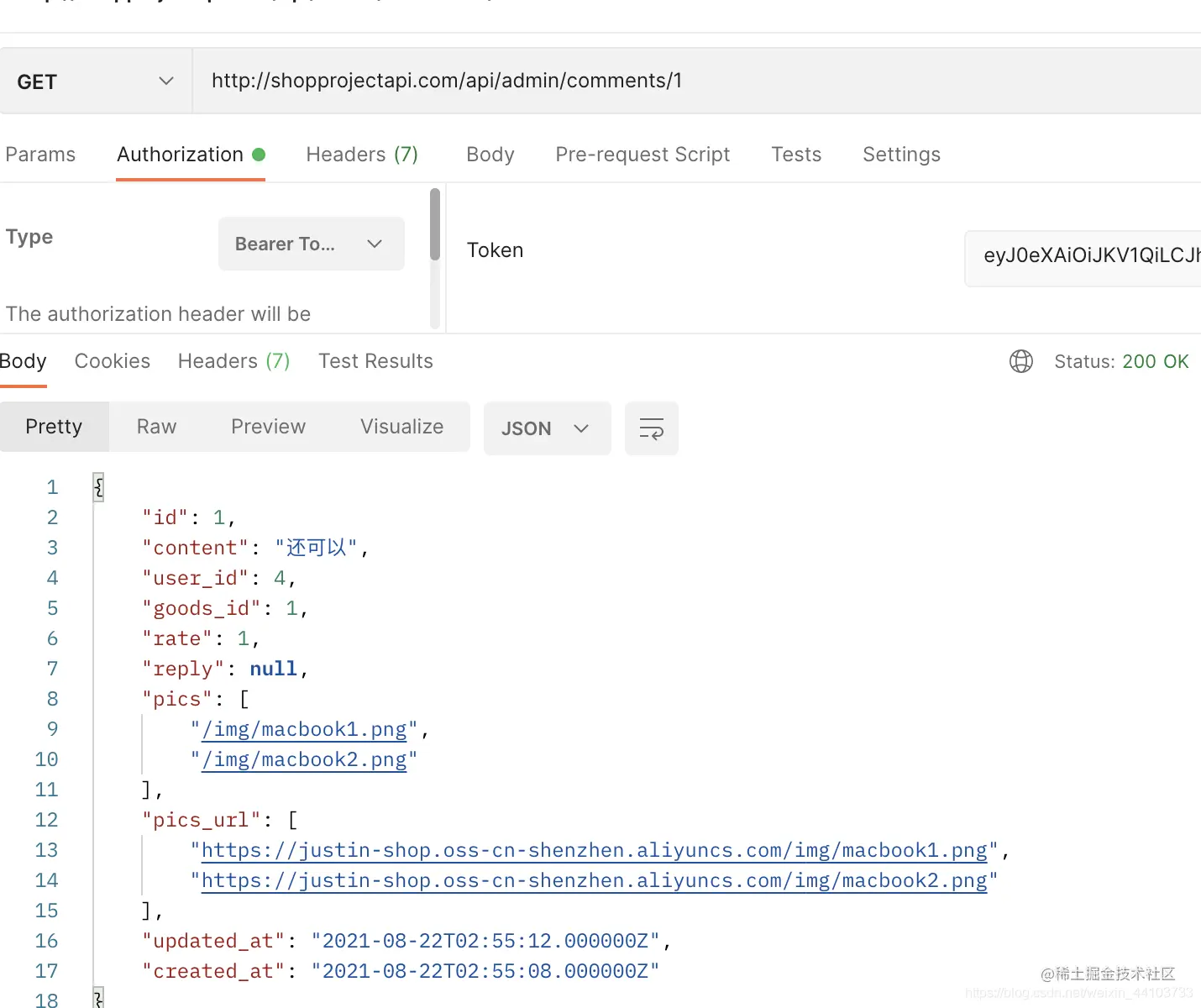1201x1008 pixels.
Task: Click the request URL input field
Action: point(697,81)
